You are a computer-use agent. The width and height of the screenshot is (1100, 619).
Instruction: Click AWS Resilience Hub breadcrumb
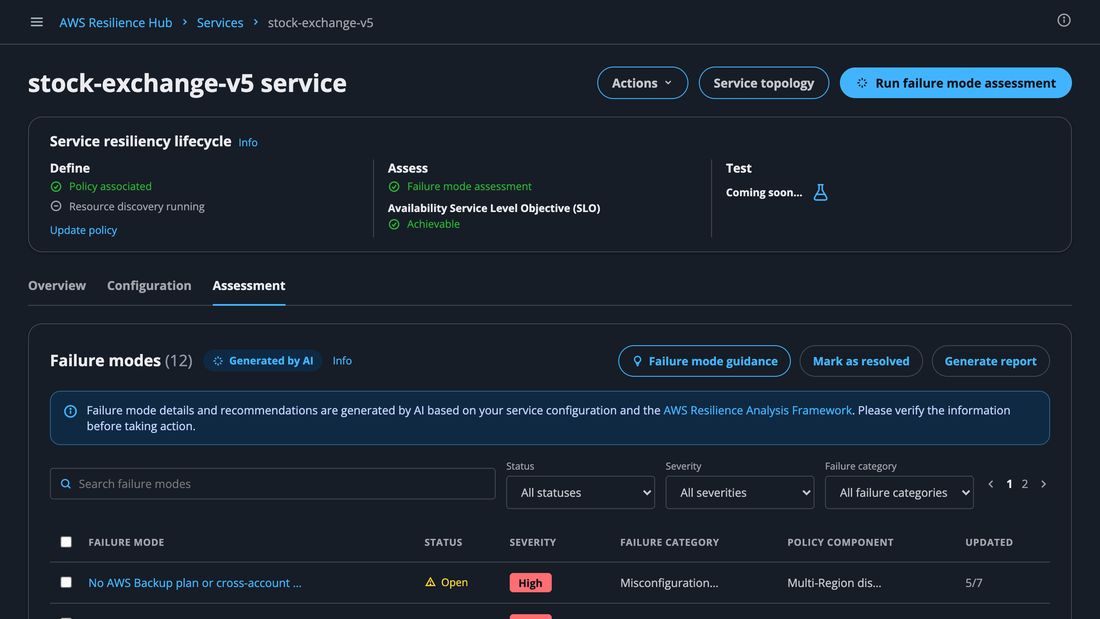click(x=116, y=22)
